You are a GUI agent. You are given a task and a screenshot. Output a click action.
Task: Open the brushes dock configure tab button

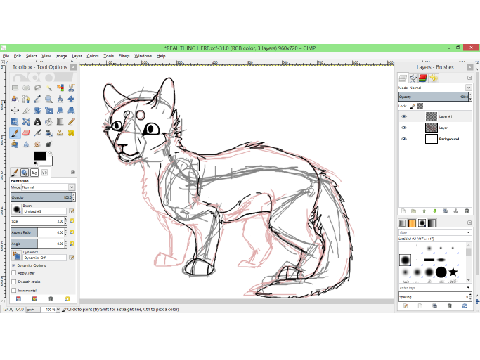point(470,223)
